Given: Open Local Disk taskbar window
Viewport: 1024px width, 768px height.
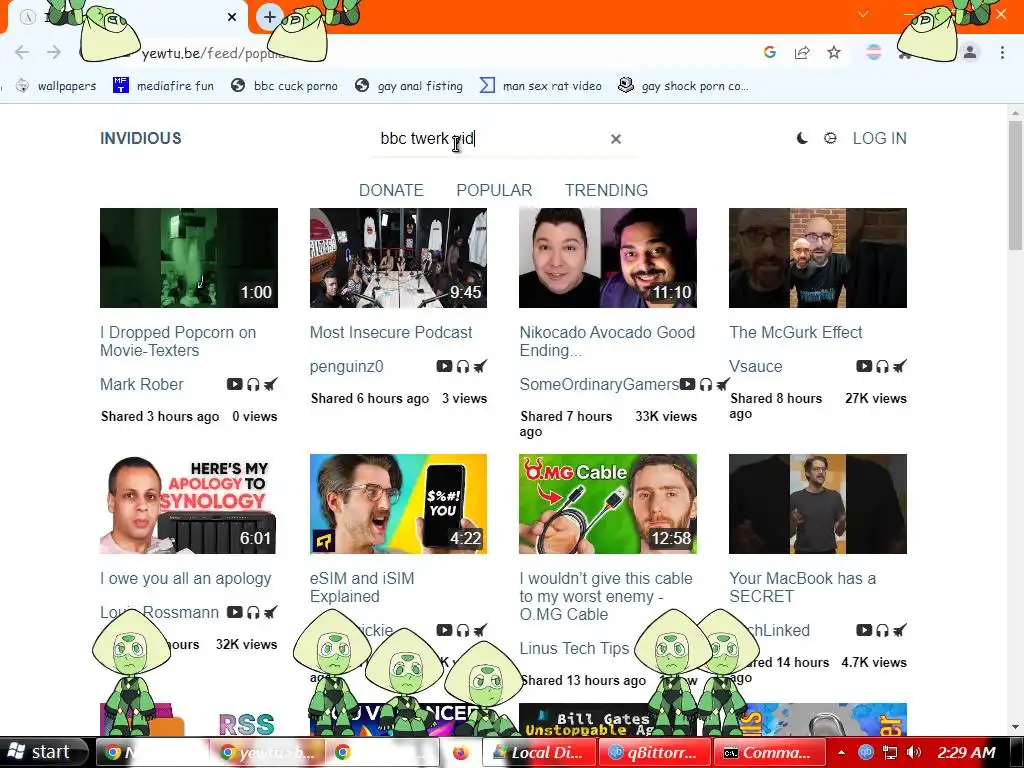Looking at the screenshot, I should (x=538, y=752).
